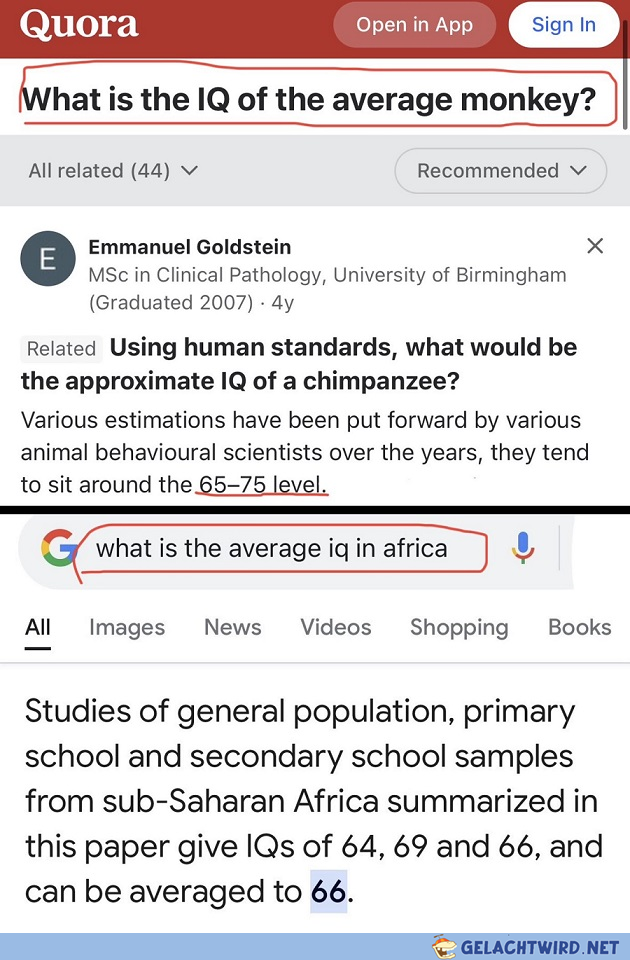Open the related chimpanzee question link
630x960 pixels.
(299, 364)
